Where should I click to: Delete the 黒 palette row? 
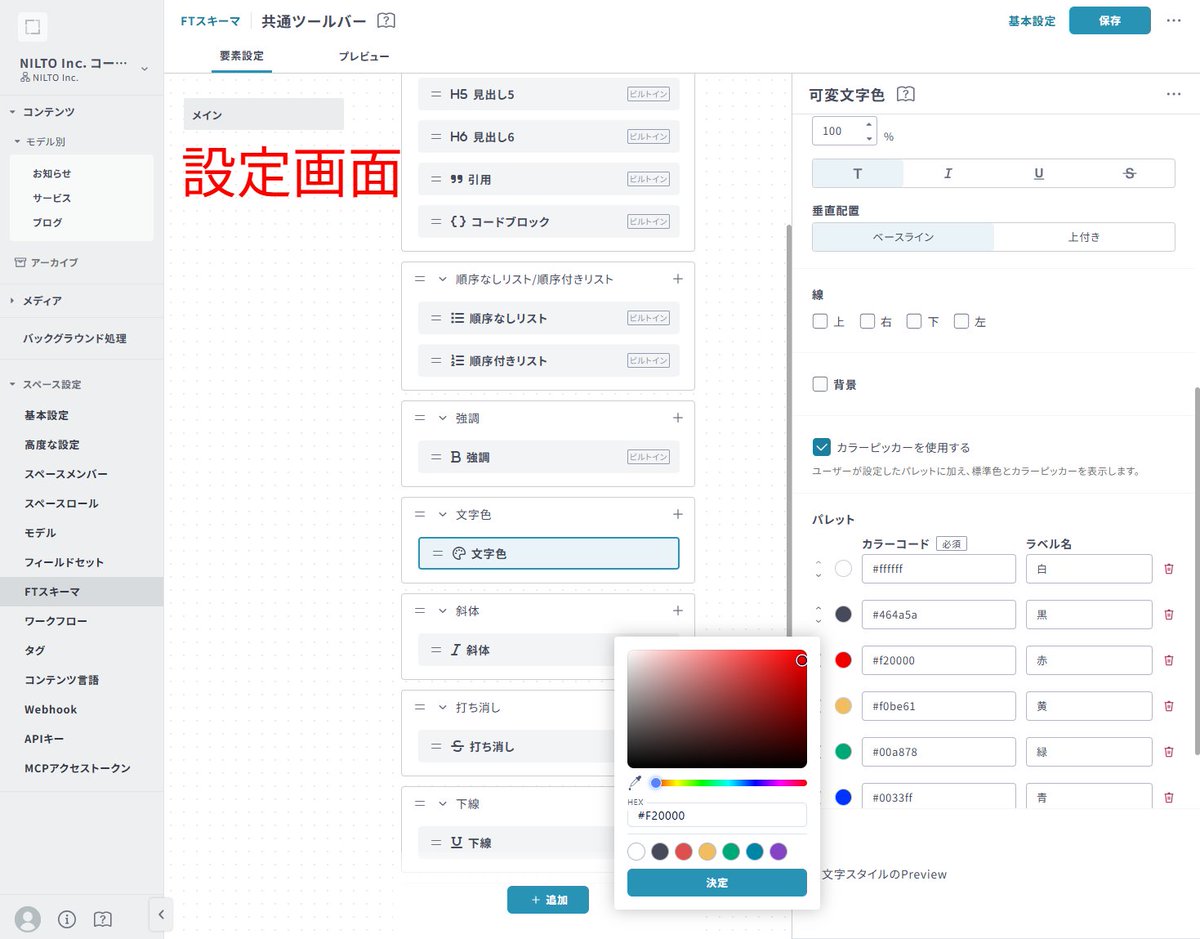tap(1168, 614)
